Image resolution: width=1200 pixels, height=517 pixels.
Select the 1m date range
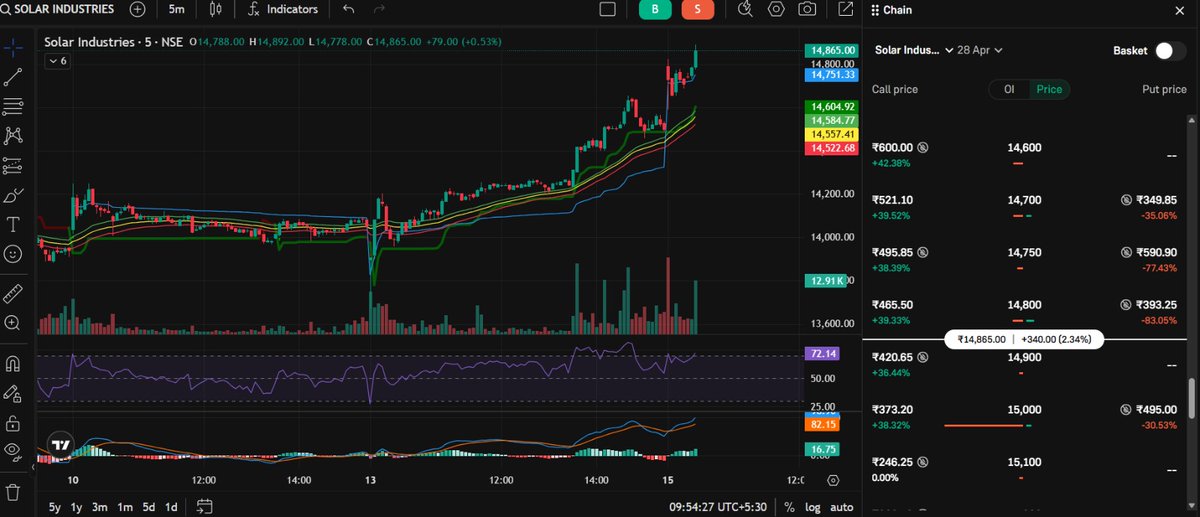[125, 507]
